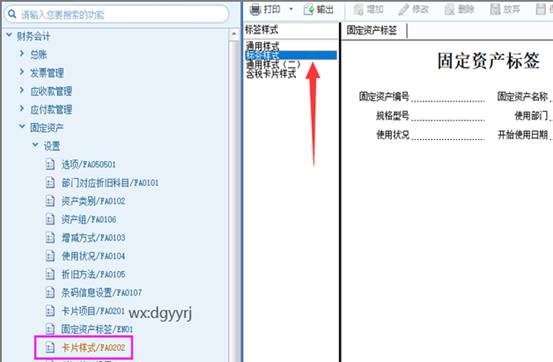The width and height of the screenshot is (553, 362).
Task: Open 固定资产标签/EM01 item
Action: click(x=97, y=330)
